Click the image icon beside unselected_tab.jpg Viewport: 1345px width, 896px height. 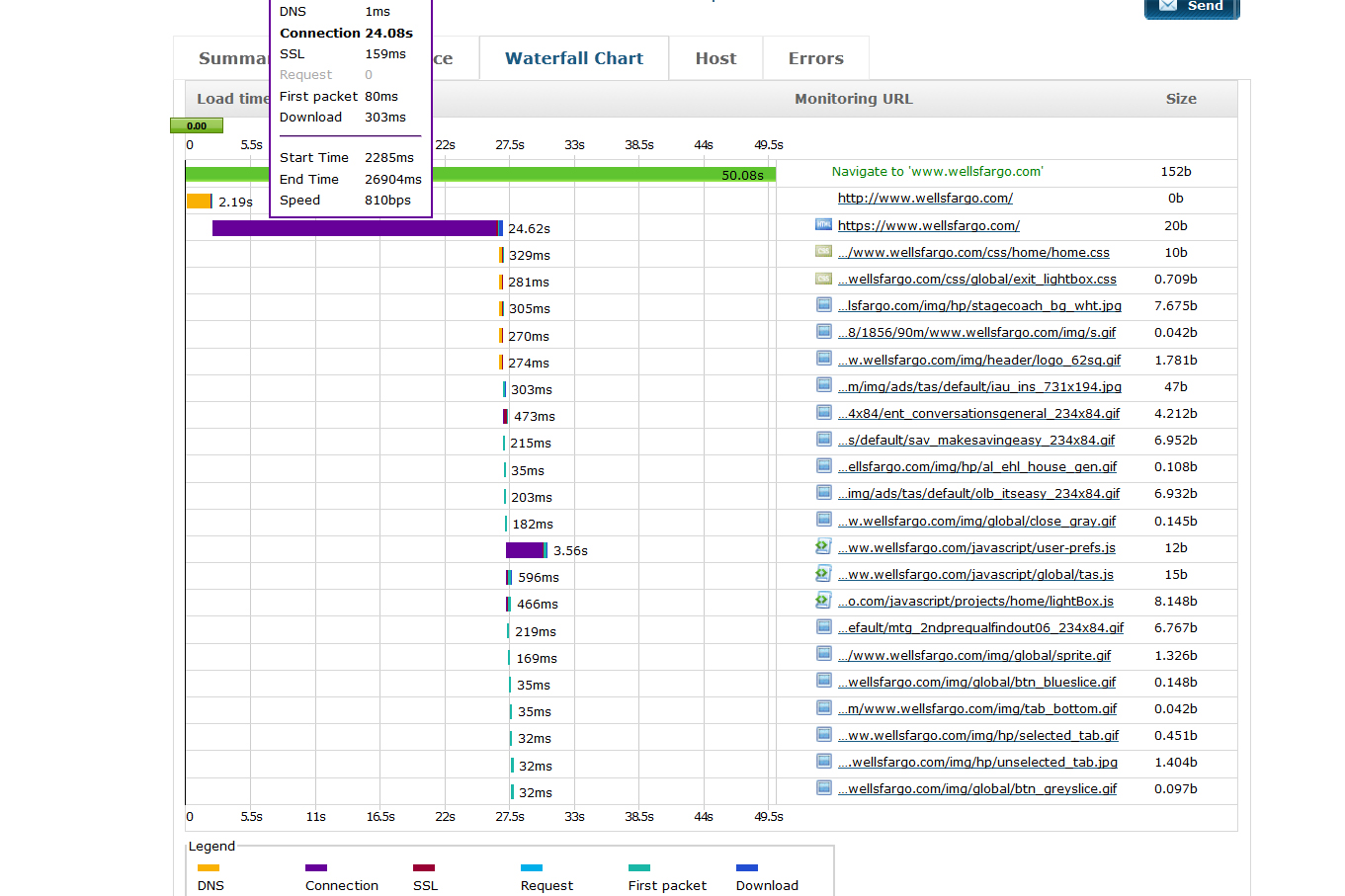coord(823,761)
